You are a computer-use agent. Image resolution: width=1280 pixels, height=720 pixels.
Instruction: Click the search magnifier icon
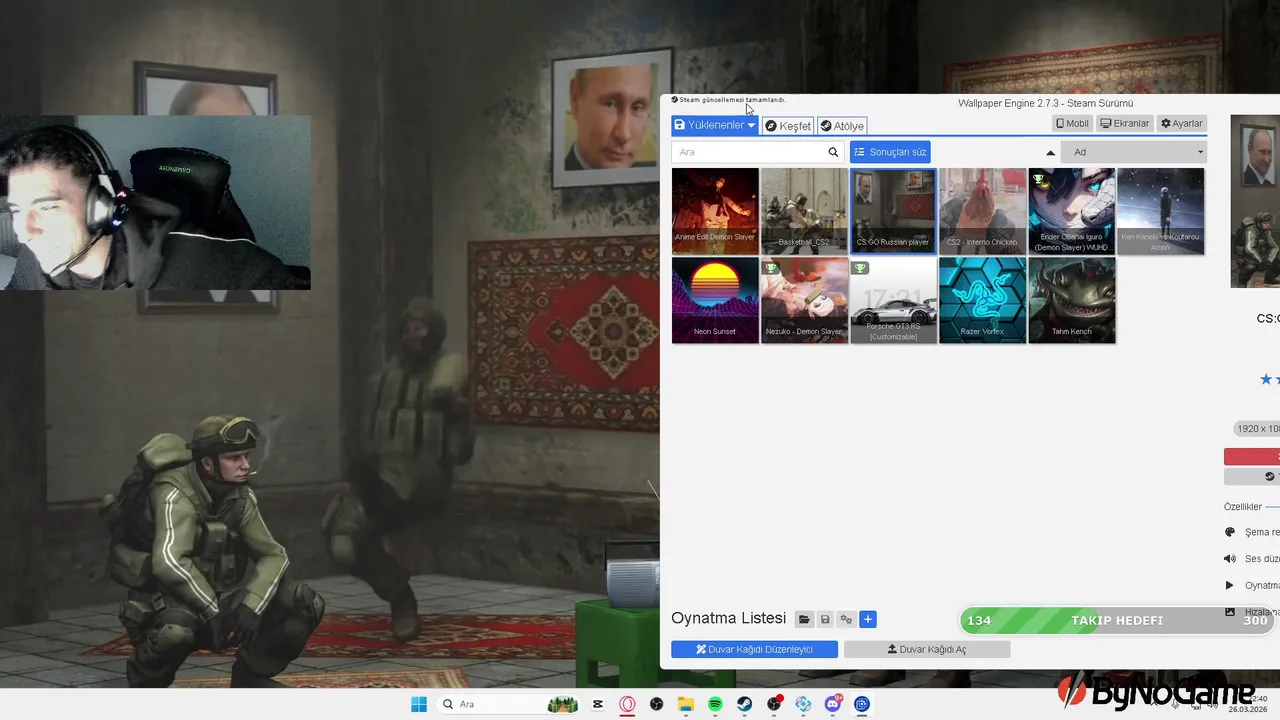[x=833, y=152]
